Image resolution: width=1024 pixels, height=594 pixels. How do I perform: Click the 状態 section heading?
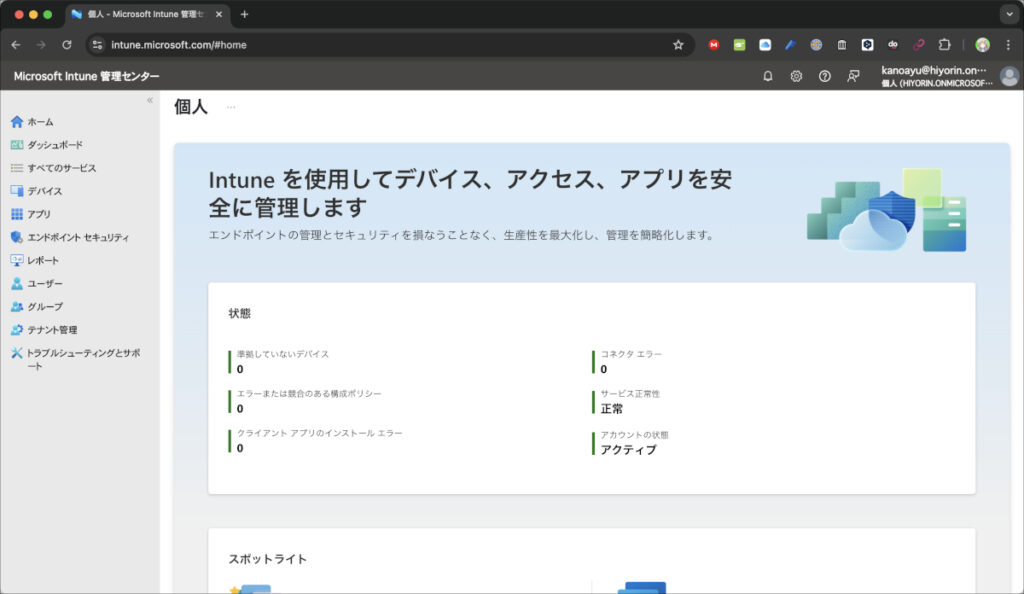240,313
